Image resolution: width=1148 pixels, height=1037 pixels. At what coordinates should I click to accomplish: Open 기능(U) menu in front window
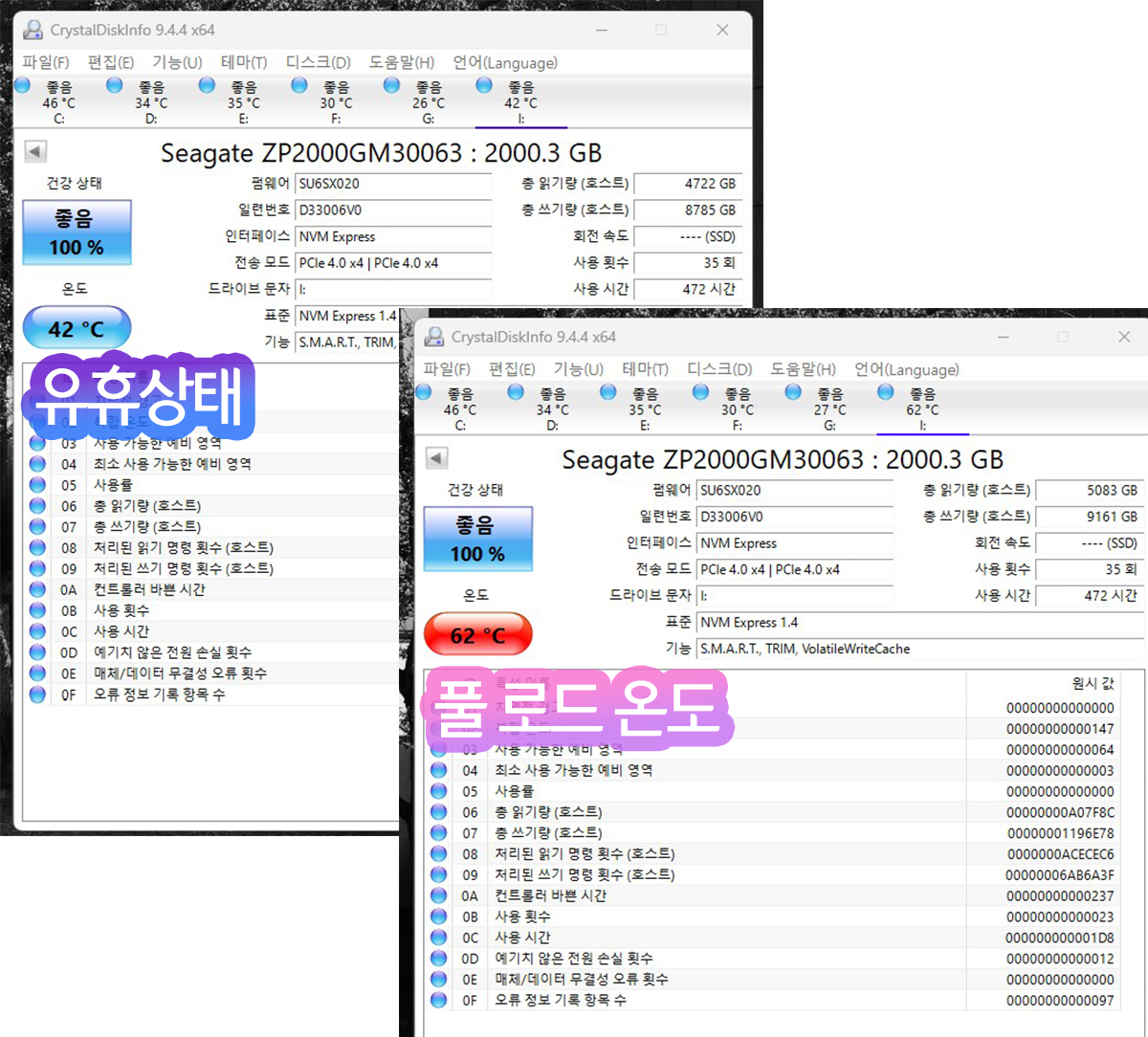[x=578, y=369]
